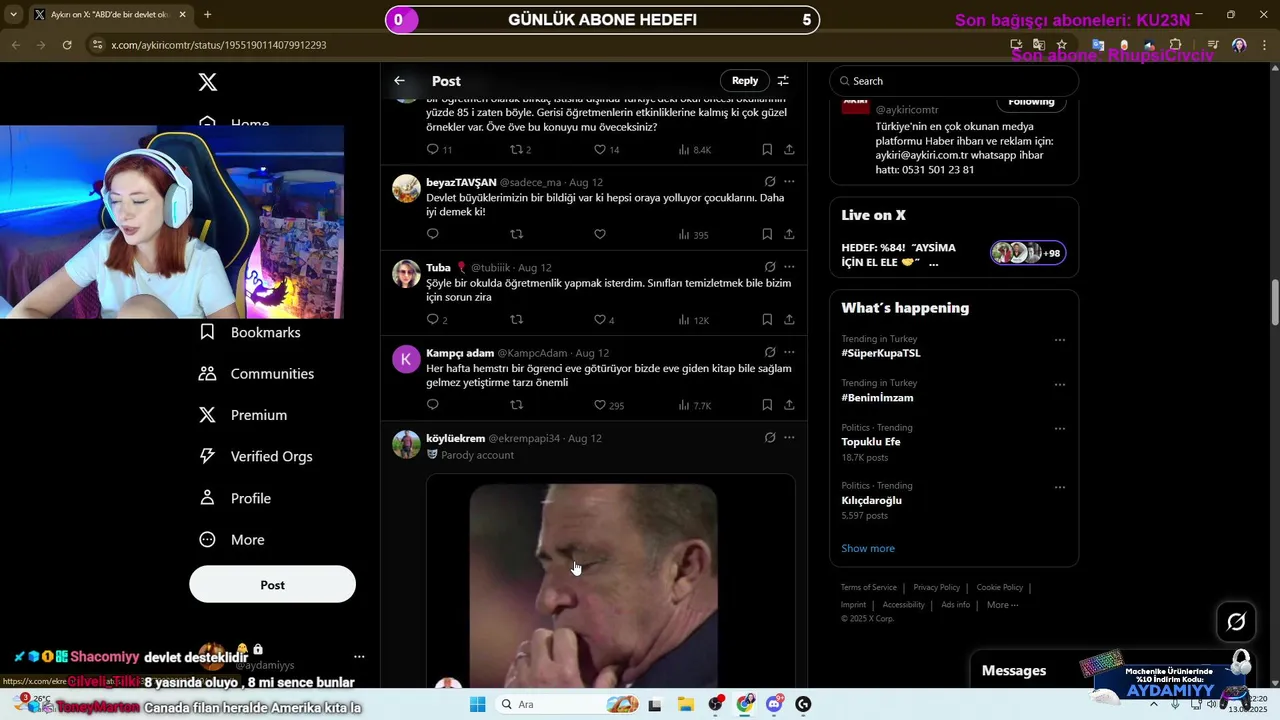The image size is (1280, 720).
Task: Open trending topic #Benimİmzam
Action: pyautogui.click(x=877, y=398)
